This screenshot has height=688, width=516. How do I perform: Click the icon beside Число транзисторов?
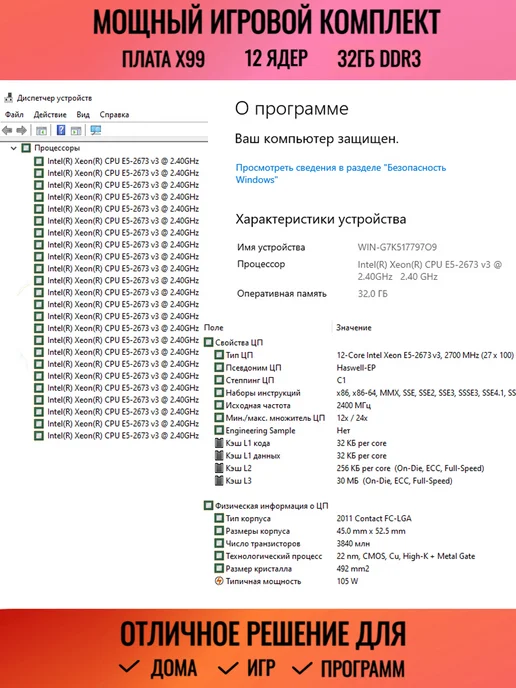(x=219, y=543)
